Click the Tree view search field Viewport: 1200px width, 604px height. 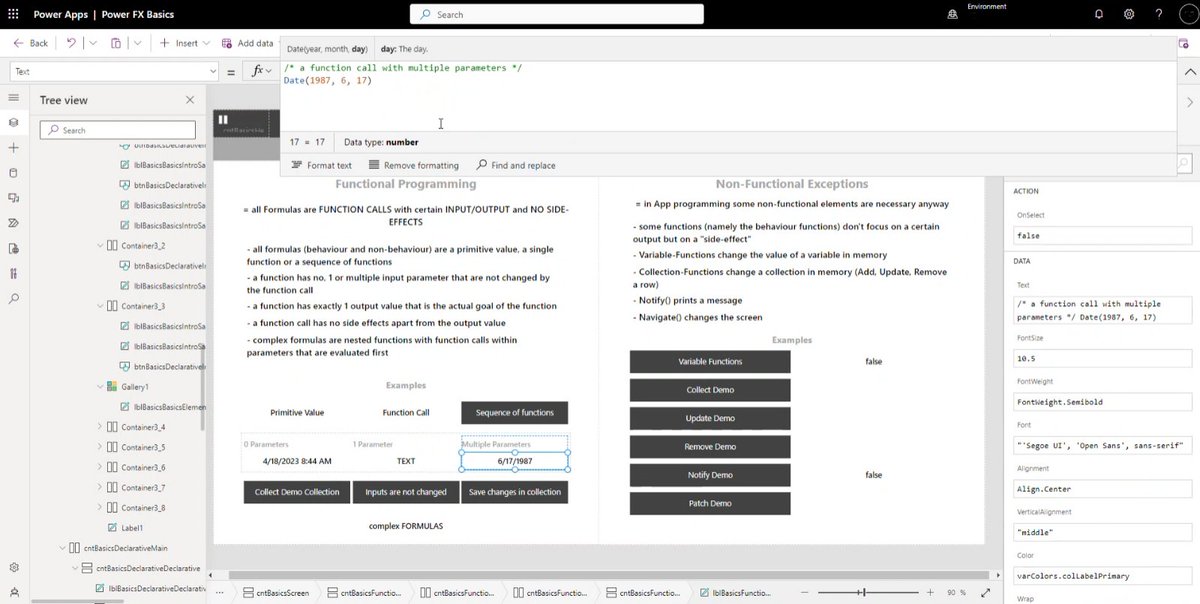pyautogui.click(x=118, y=130)
